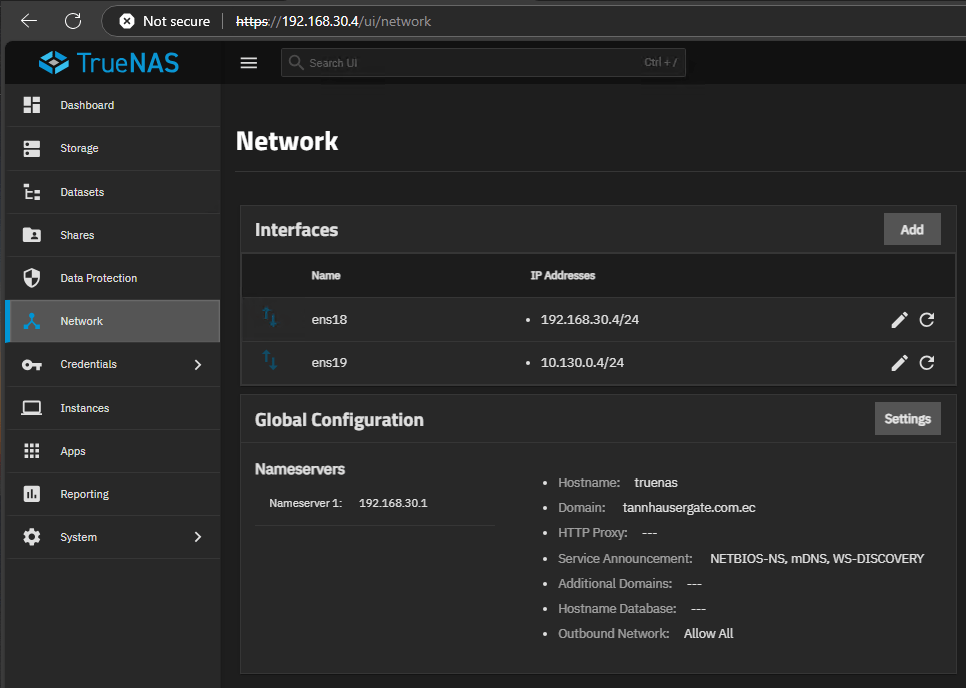Click the browser back arrow
The width and height of the screenshot is (966, 688).
pyautogui.click(x=29, y=21)
